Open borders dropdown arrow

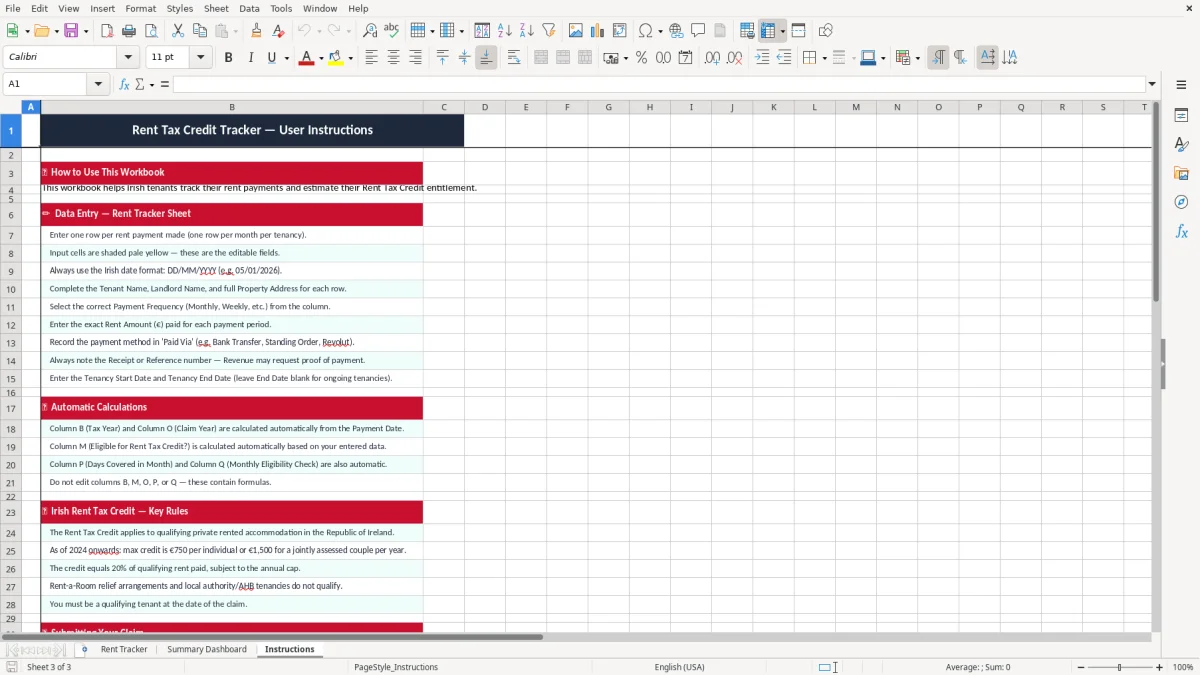click(823, 58)
